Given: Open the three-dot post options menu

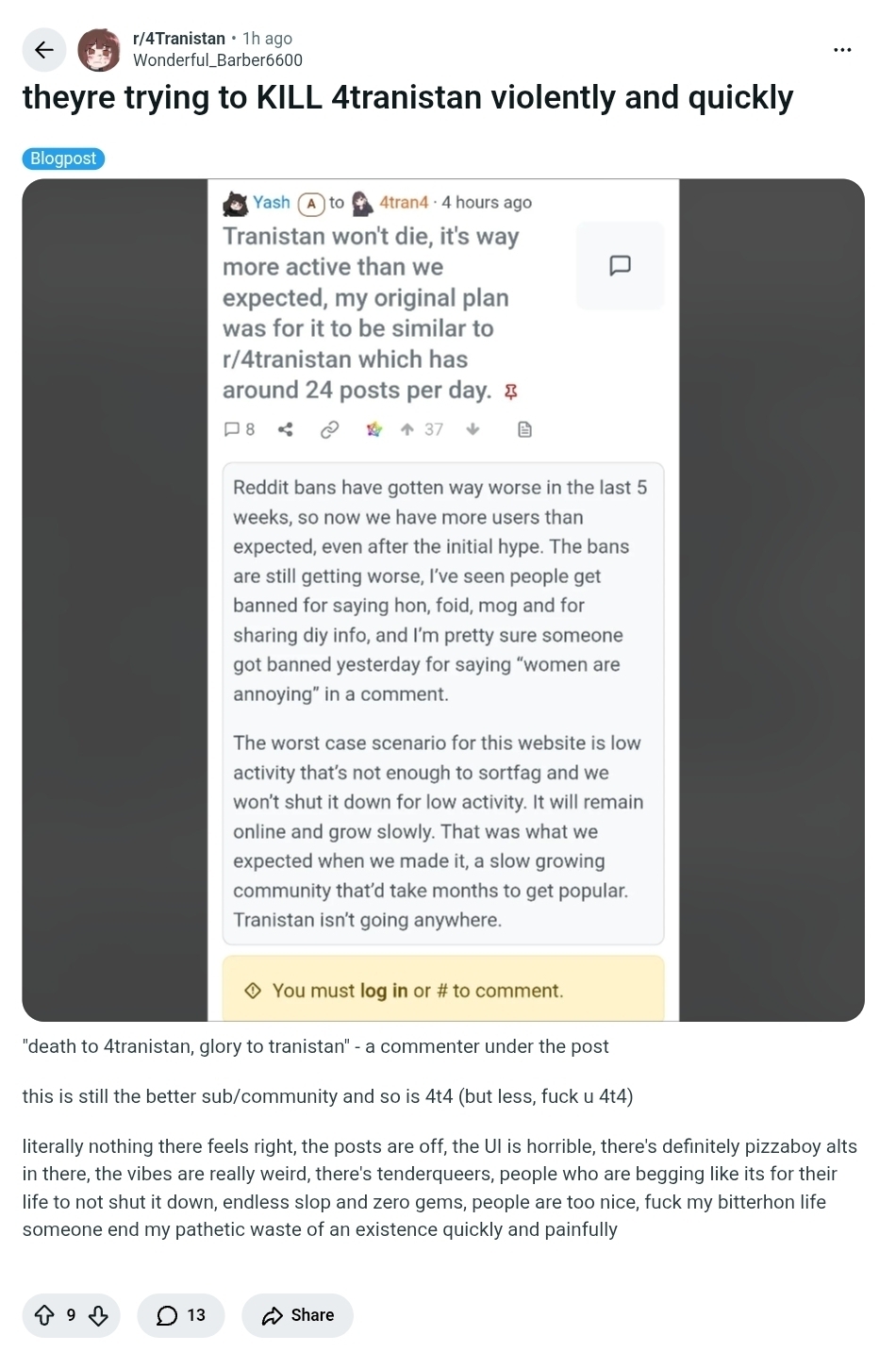Looking at the screenshot, I should click(x=842, y=50).
